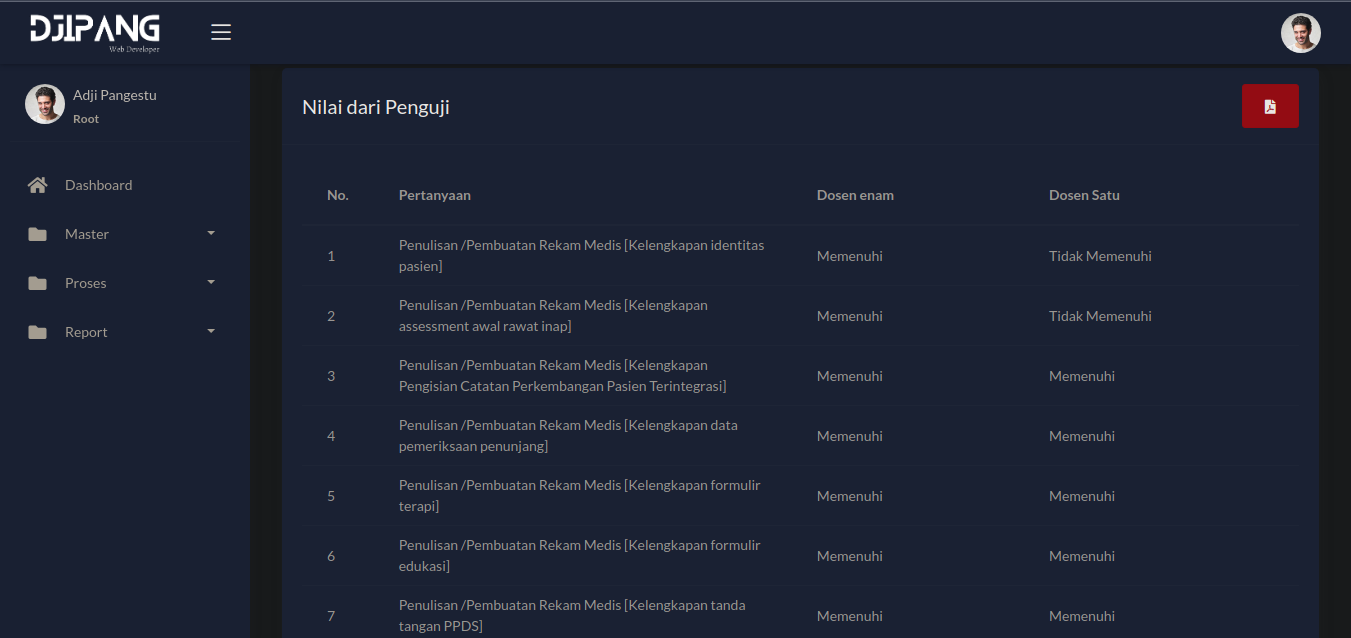Click the DJIPANG logo
Screen dimensions: 1351x638
(x=95, y=32)
